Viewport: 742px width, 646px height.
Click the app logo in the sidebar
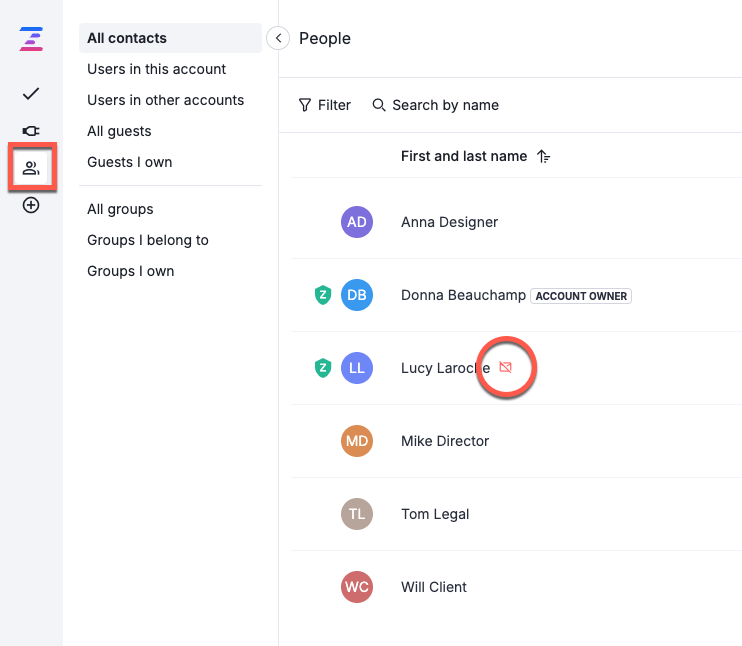[x=31, y=40]
